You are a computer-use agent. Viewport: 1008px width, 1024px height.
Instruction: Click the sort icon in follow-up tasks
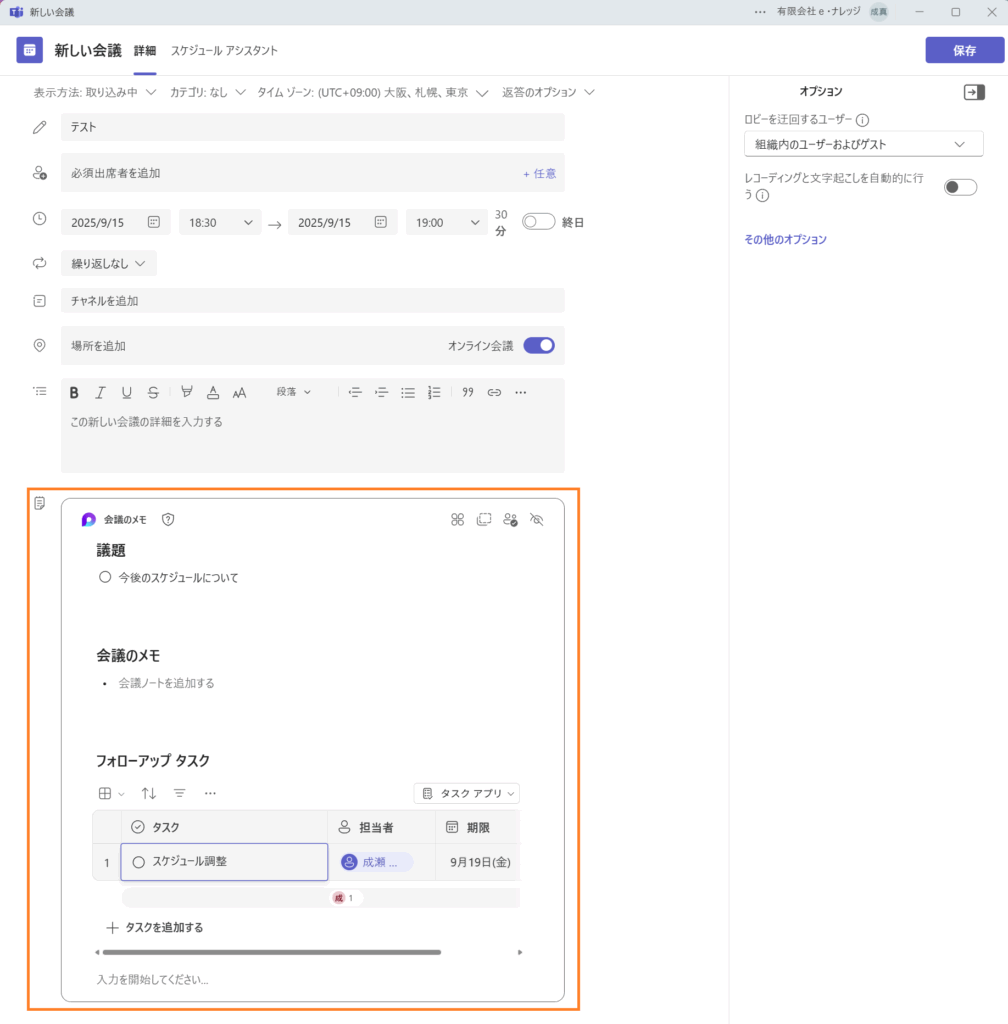pos(149,793)
